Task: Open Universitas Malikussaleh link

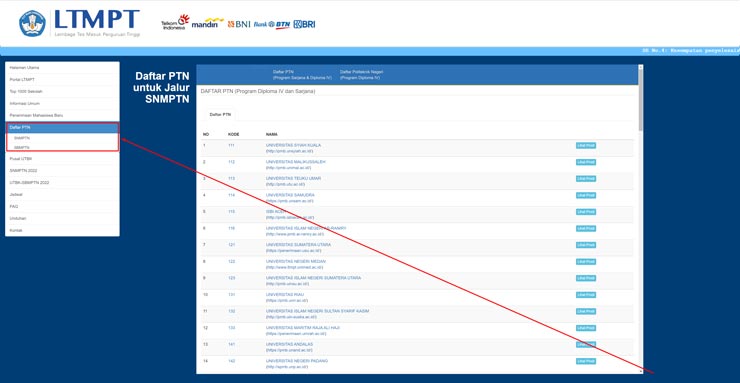Action: pos(295,162)
